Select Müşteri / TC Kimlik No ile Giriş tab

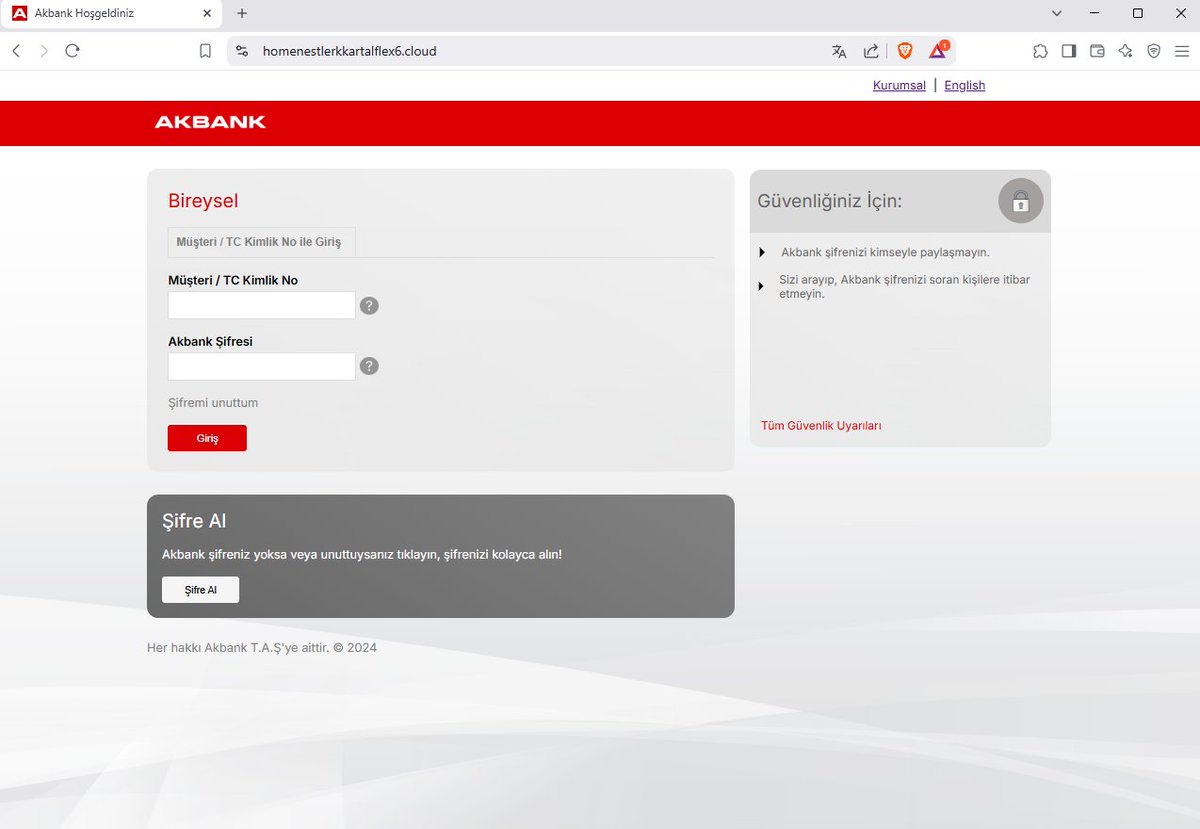pos(262,242)
